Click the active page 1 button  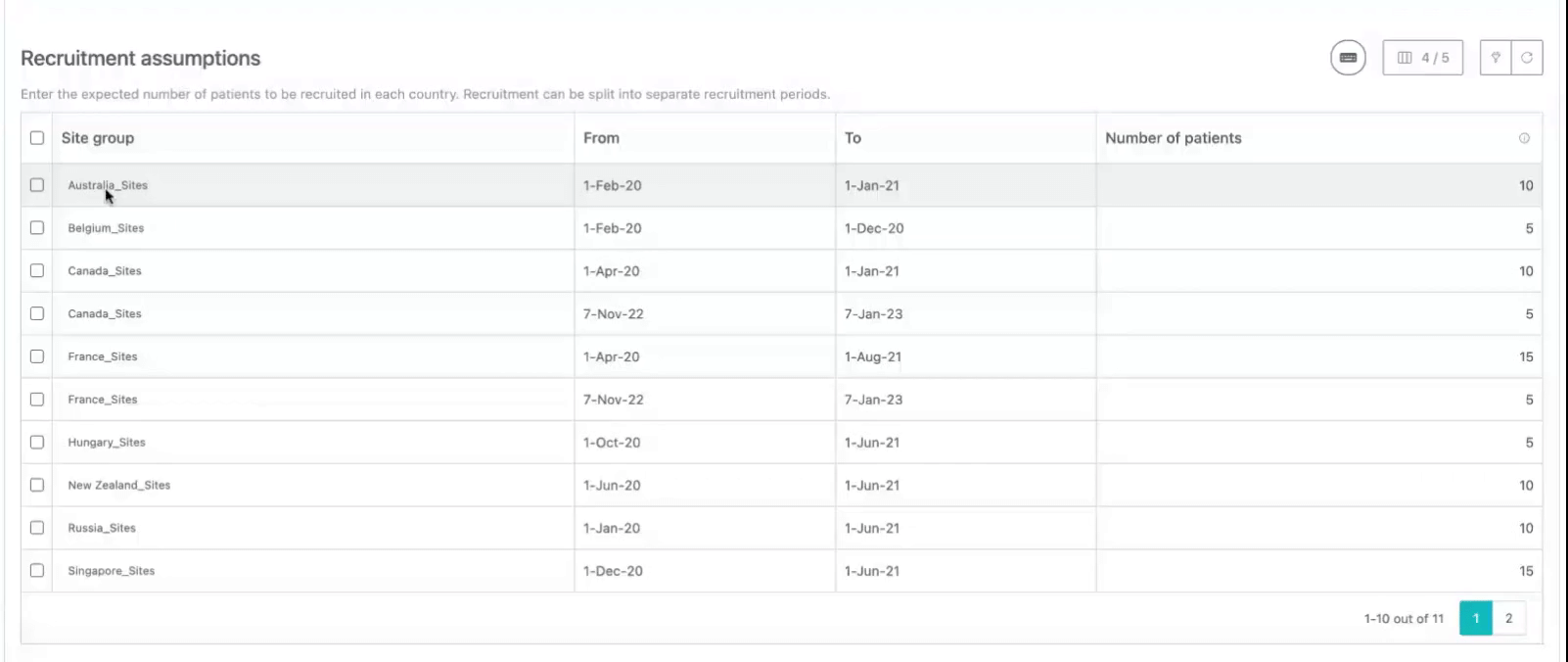coord(1476,618)
